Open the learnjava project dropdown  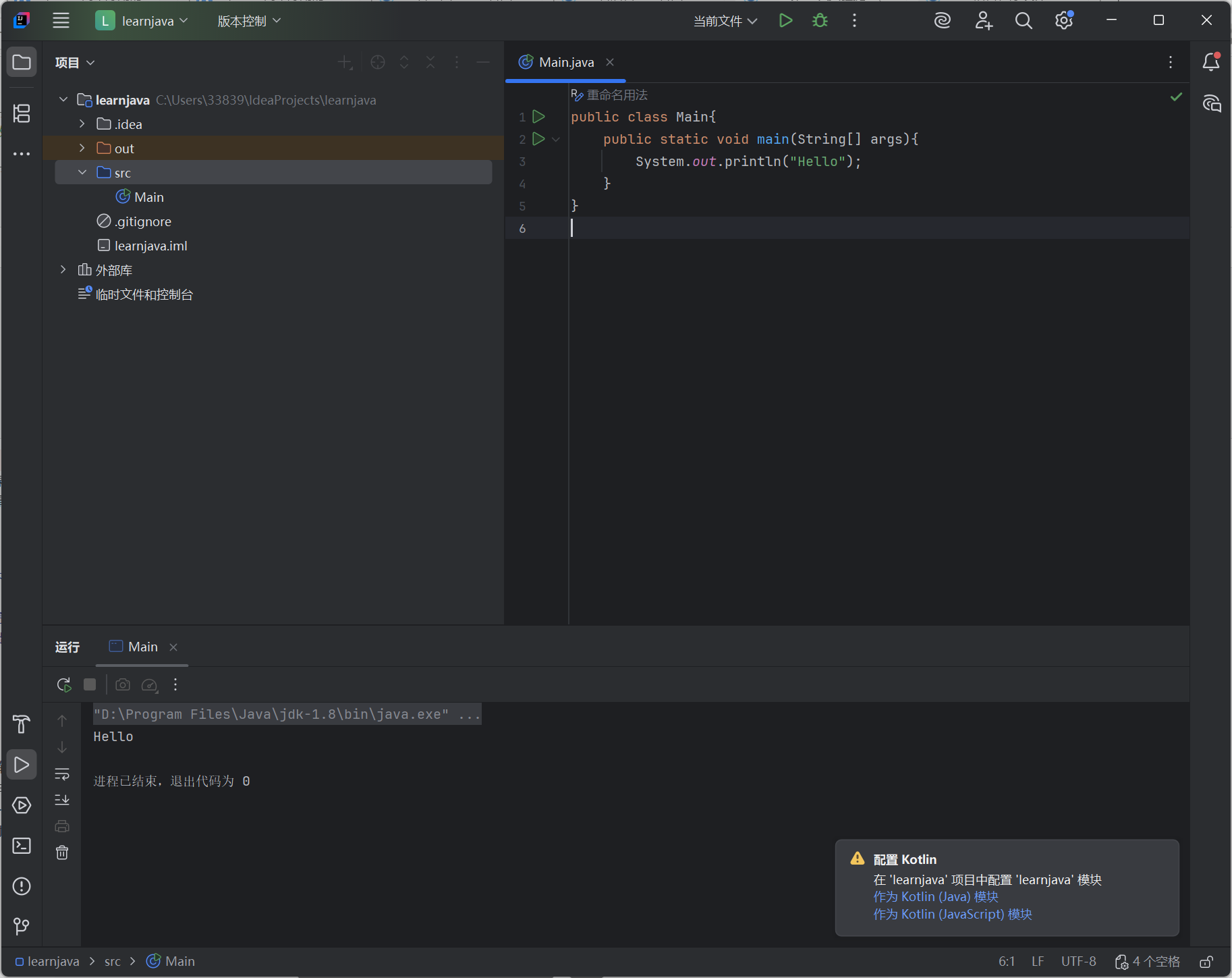tap(142, 21)
